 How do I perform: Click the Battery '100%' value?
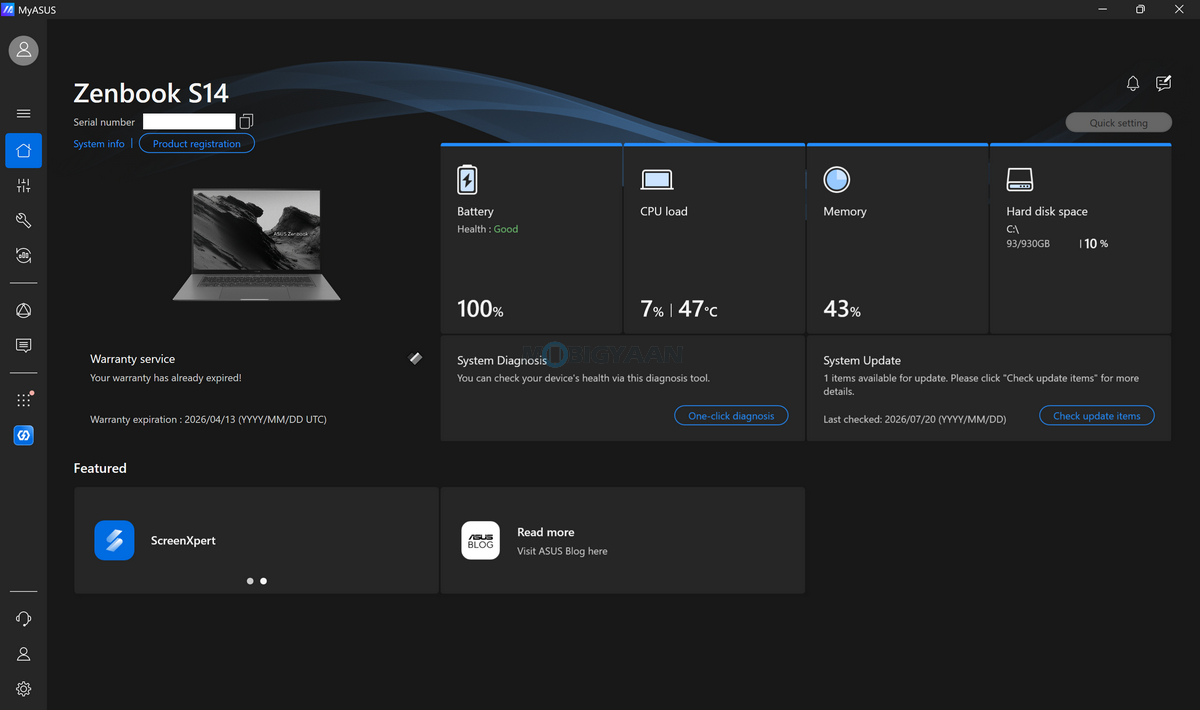click(480, 310)
